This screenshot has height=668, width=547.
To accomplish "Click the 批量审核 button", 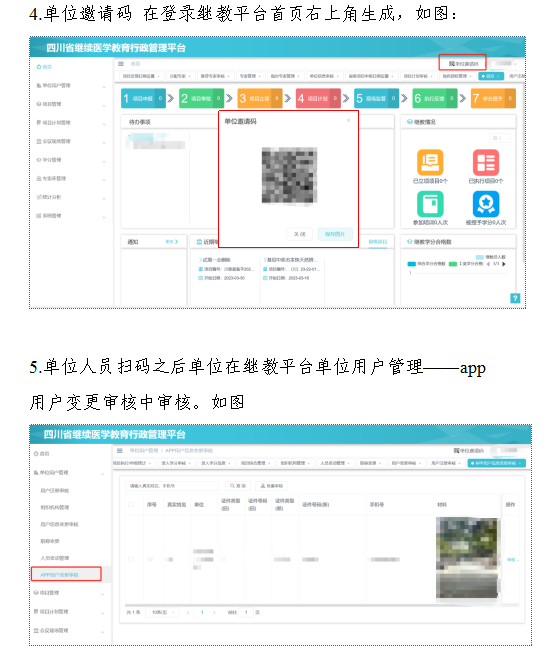I will 271,486.
